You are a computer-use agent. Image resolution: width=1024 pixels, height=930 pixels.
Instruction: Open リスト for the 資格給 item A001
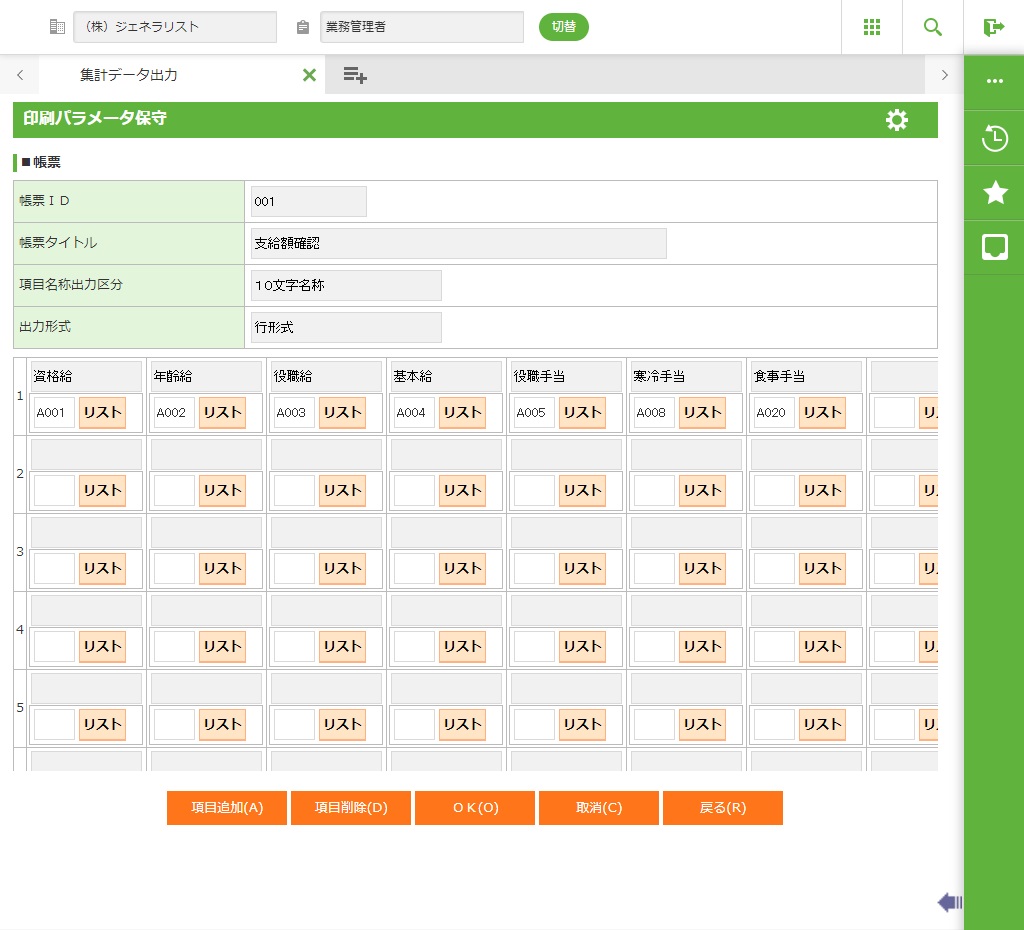(102, 412)
